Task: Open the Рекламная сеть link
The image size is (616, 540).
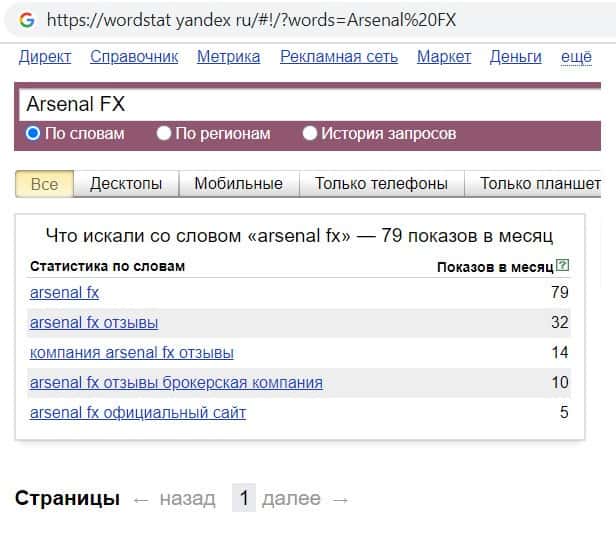Action: [339, 57]
